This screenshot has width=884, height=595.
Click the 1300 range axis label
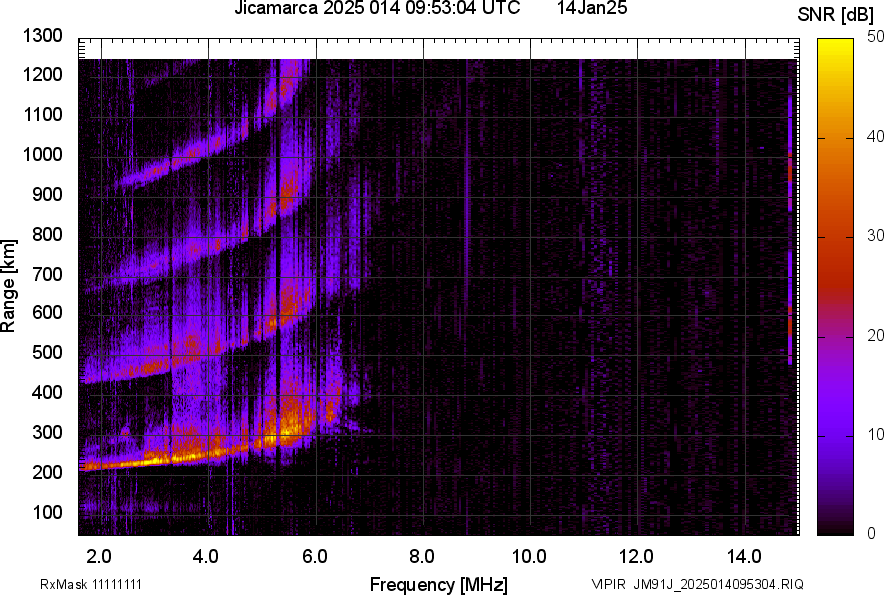pyautogui.click(x=42, y=36)
